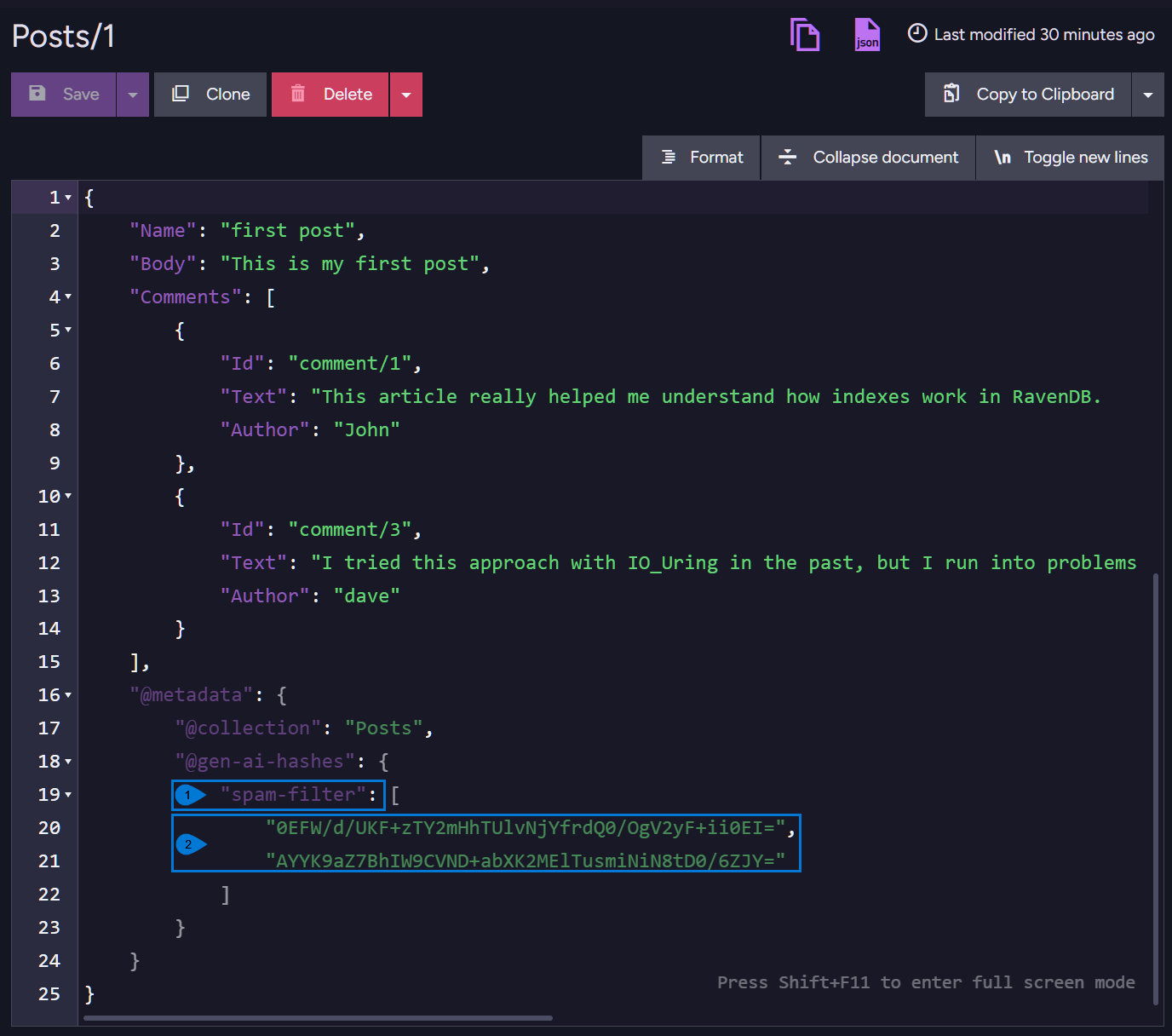Click the json export icon in header
The width and height of the screenshot is (1172, 1036).
867,34
